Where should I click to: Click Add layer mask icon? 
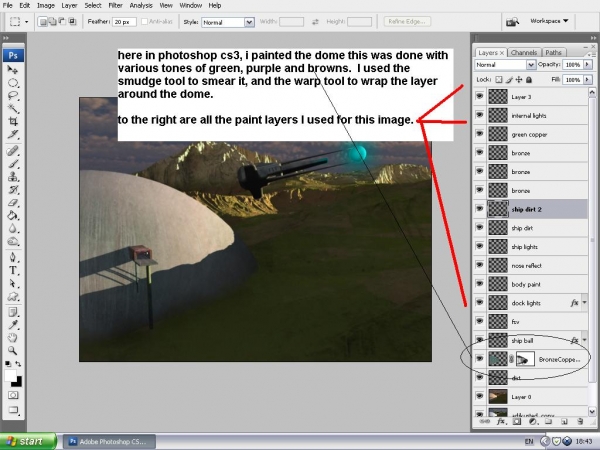tap(517, 422)
